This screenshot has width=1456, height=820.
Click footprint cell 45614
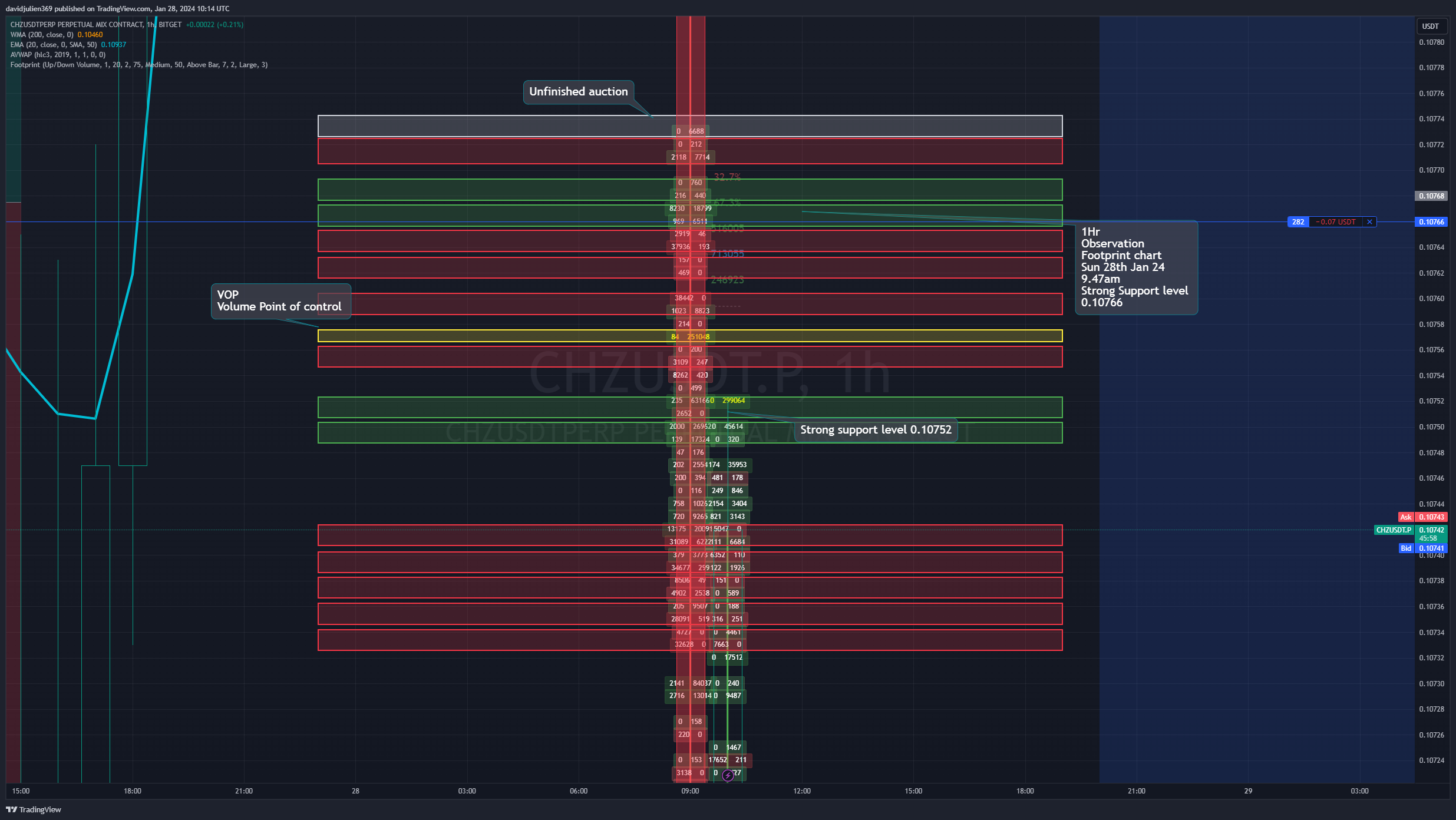[734, 426]
